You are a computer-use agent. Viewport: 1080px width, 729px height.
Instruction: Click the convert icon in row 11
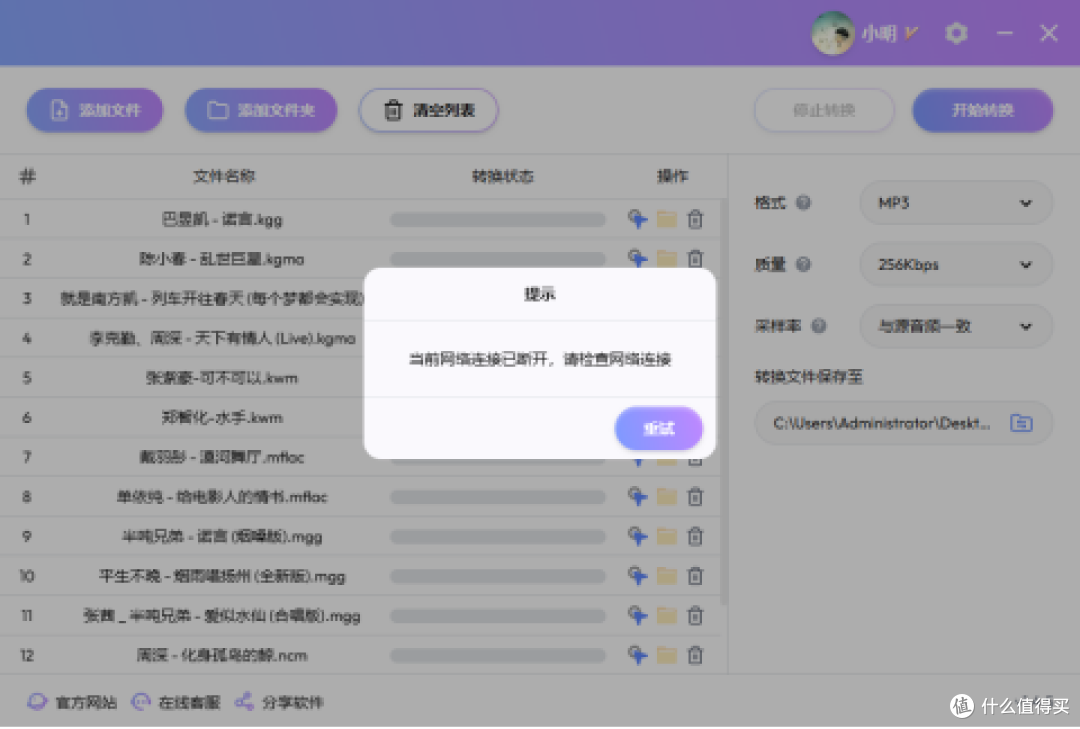click(638, 616)
